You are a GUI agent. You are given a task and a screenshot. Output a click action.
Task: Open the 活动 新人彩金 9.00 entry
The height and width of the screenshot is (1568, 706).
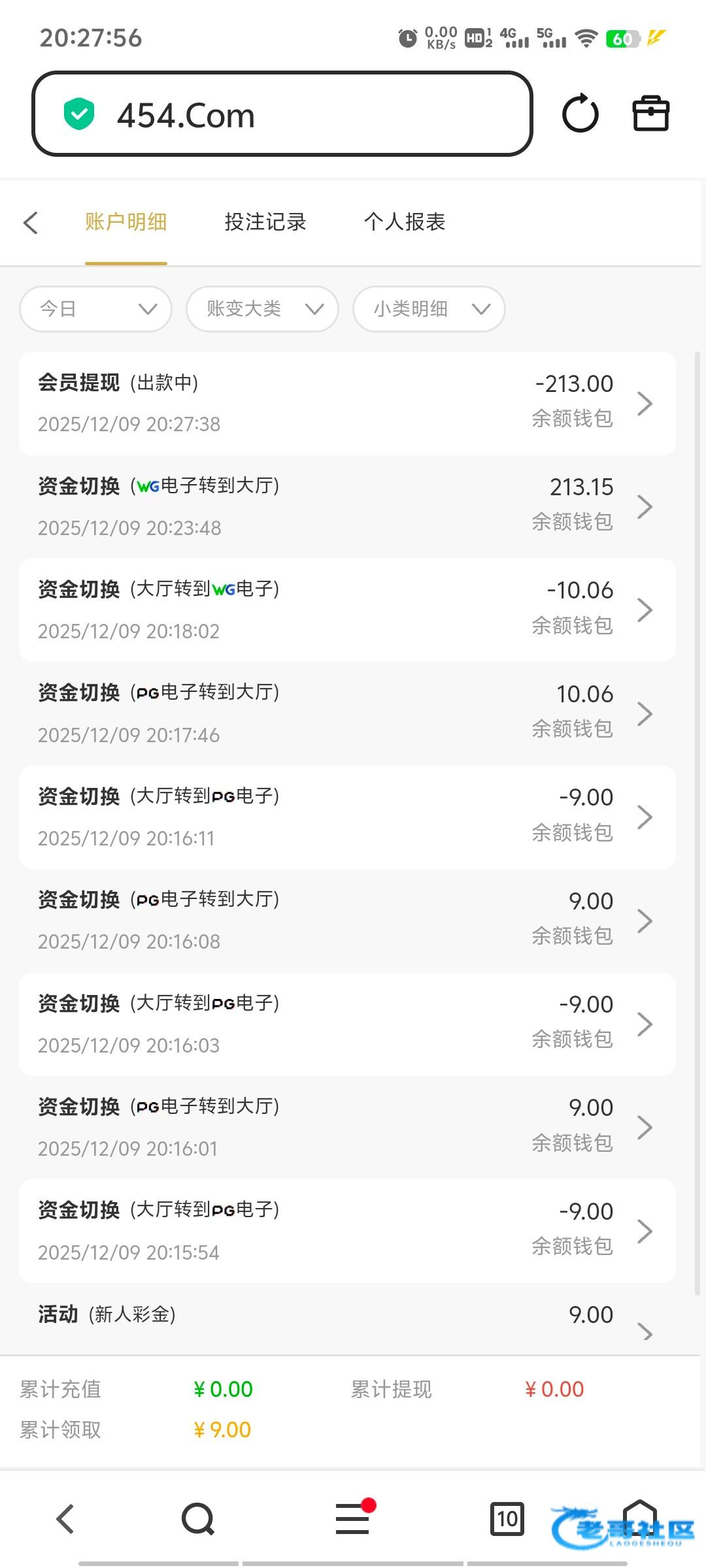pyautogui.click(x=346, y=1320)
